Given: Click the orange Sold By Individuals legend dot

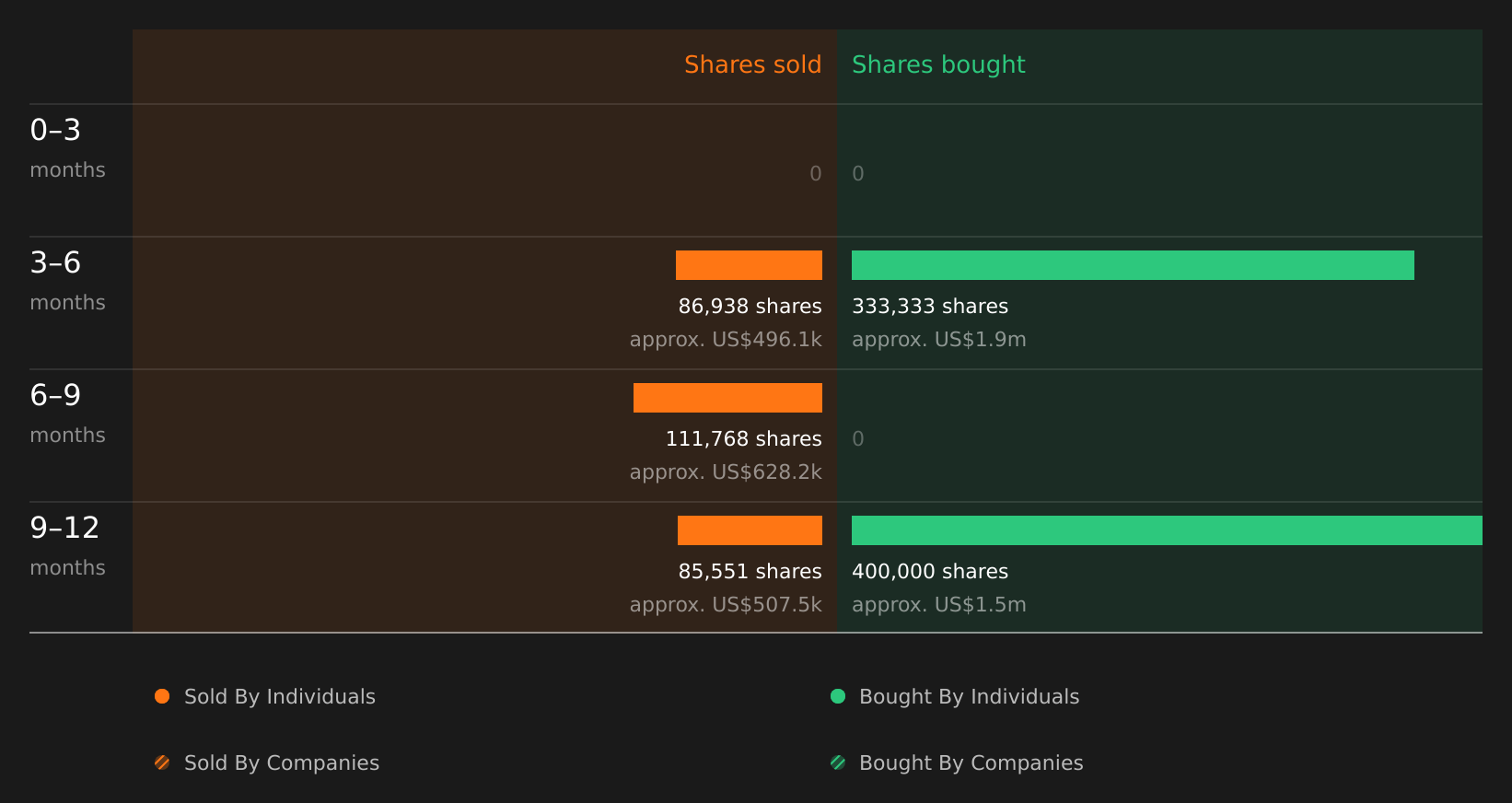Looking at the screenshot, I should point(162,696).
